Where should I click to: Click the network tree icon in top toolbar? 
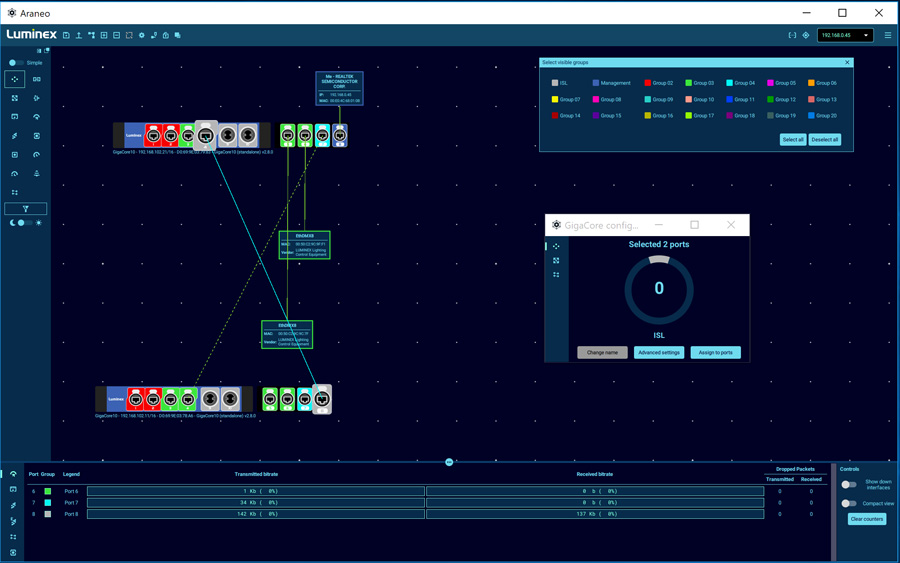(91, 36)
